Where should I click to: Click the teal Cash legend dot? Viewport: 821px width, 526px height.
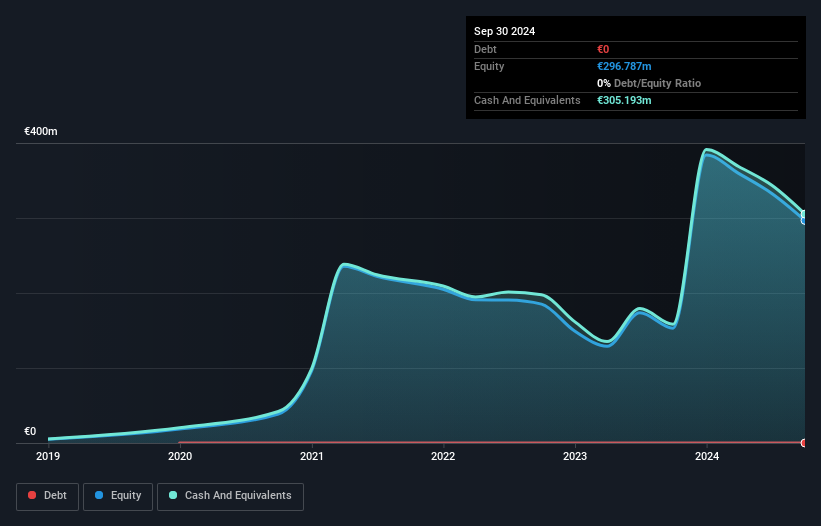[173, 495]
